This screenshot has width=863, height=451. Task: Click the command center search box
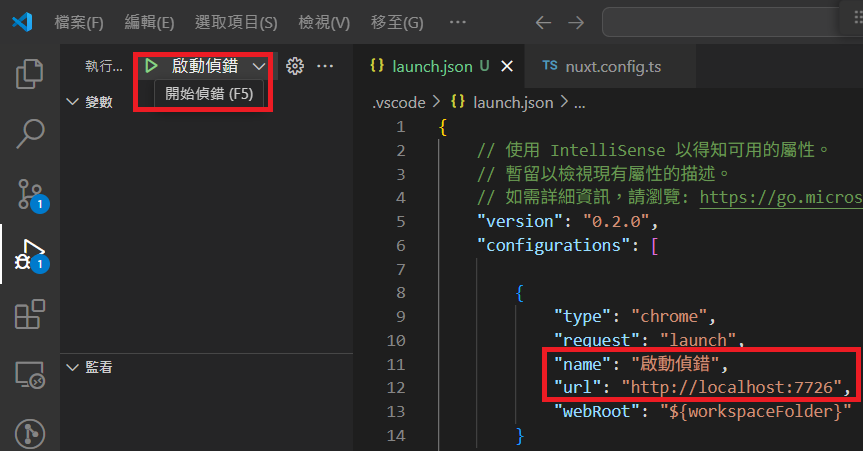click(x=730, y=22)
